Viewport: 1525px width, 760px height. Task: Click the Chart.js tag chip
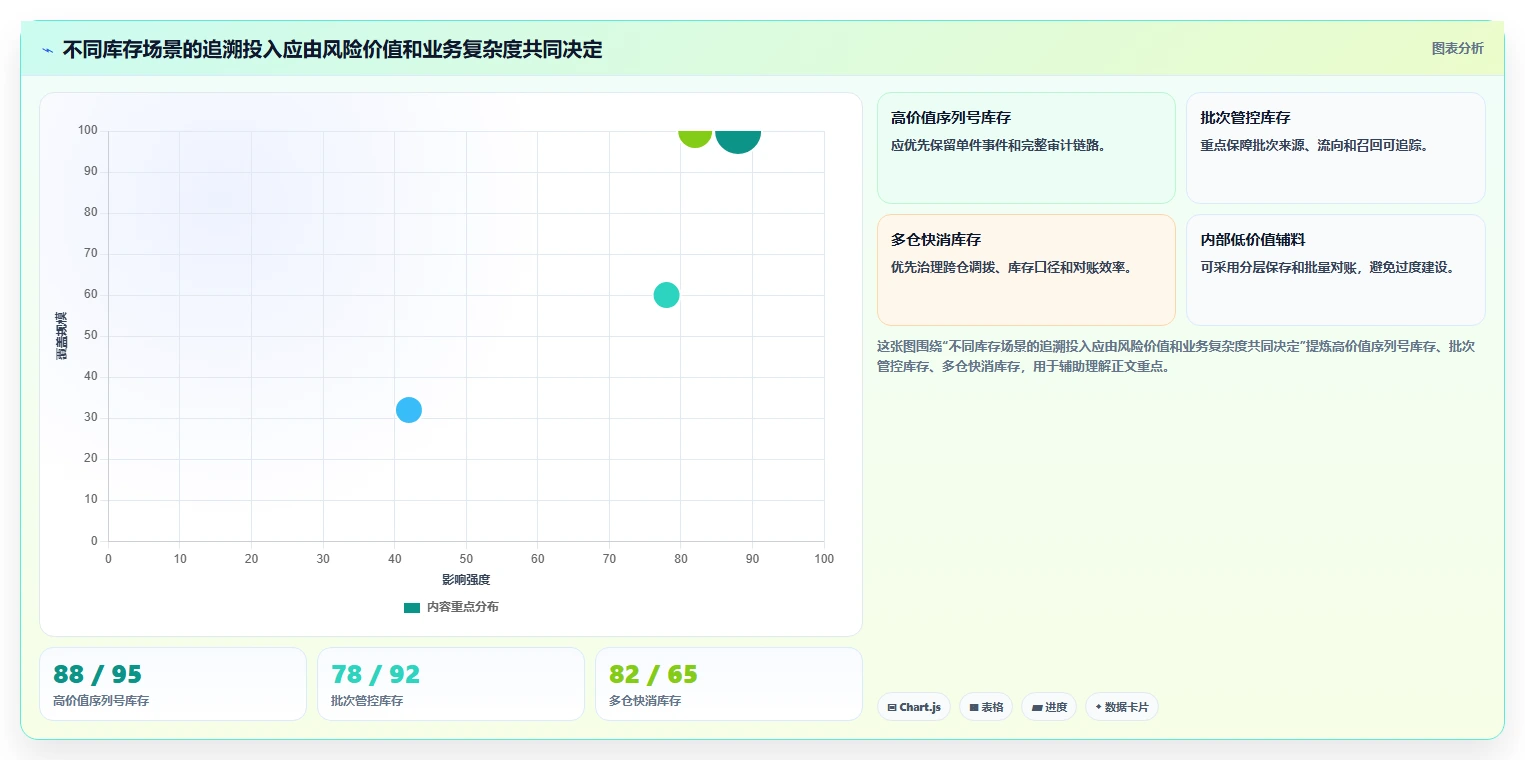click(x=914, y=707)
